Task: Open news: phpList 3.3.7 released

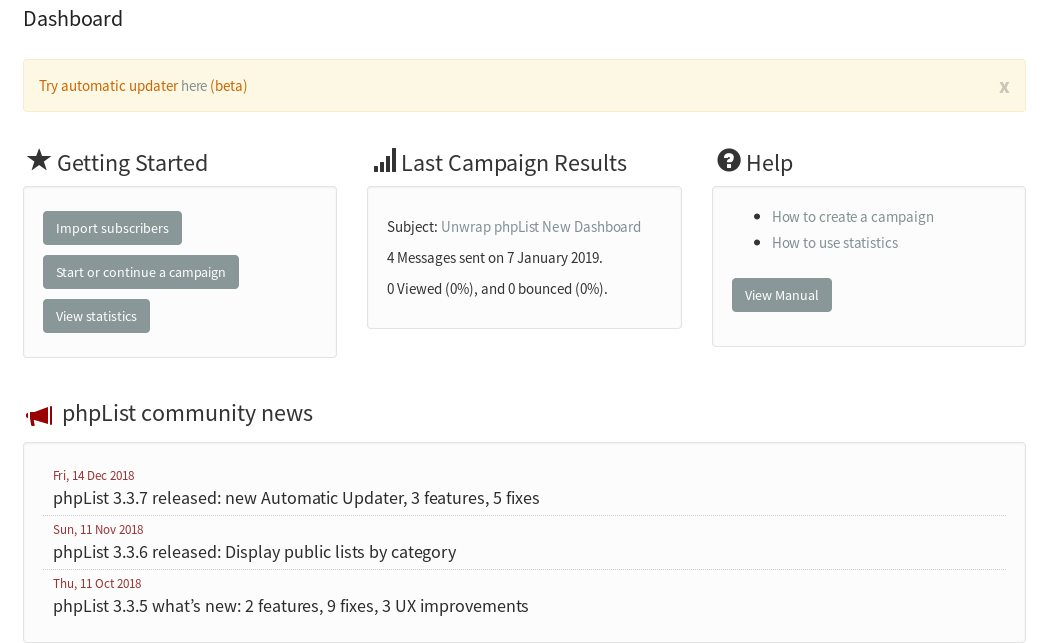Action: pos(296,498)
